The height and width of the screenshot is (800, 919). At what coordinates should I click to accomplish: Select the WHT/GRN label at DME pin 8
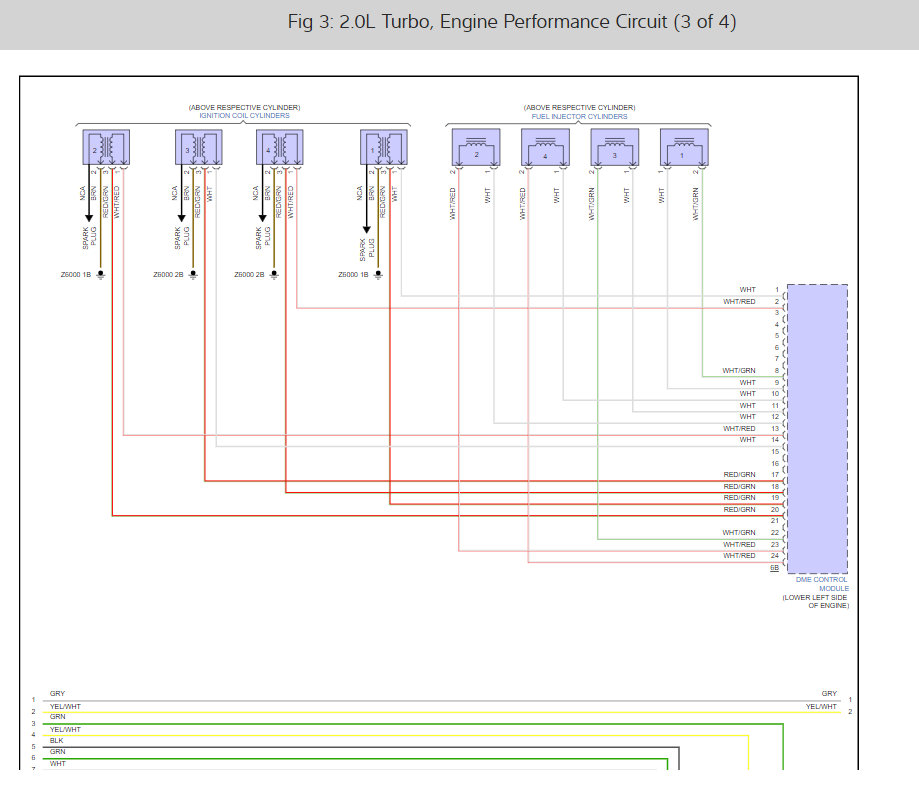pos(739,371)
